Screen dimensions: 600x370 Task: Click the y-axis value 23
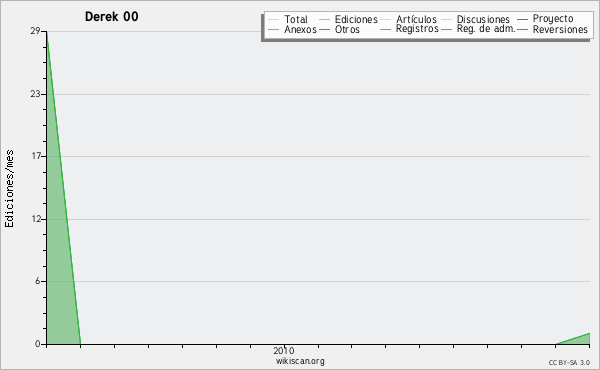(36, 94)
